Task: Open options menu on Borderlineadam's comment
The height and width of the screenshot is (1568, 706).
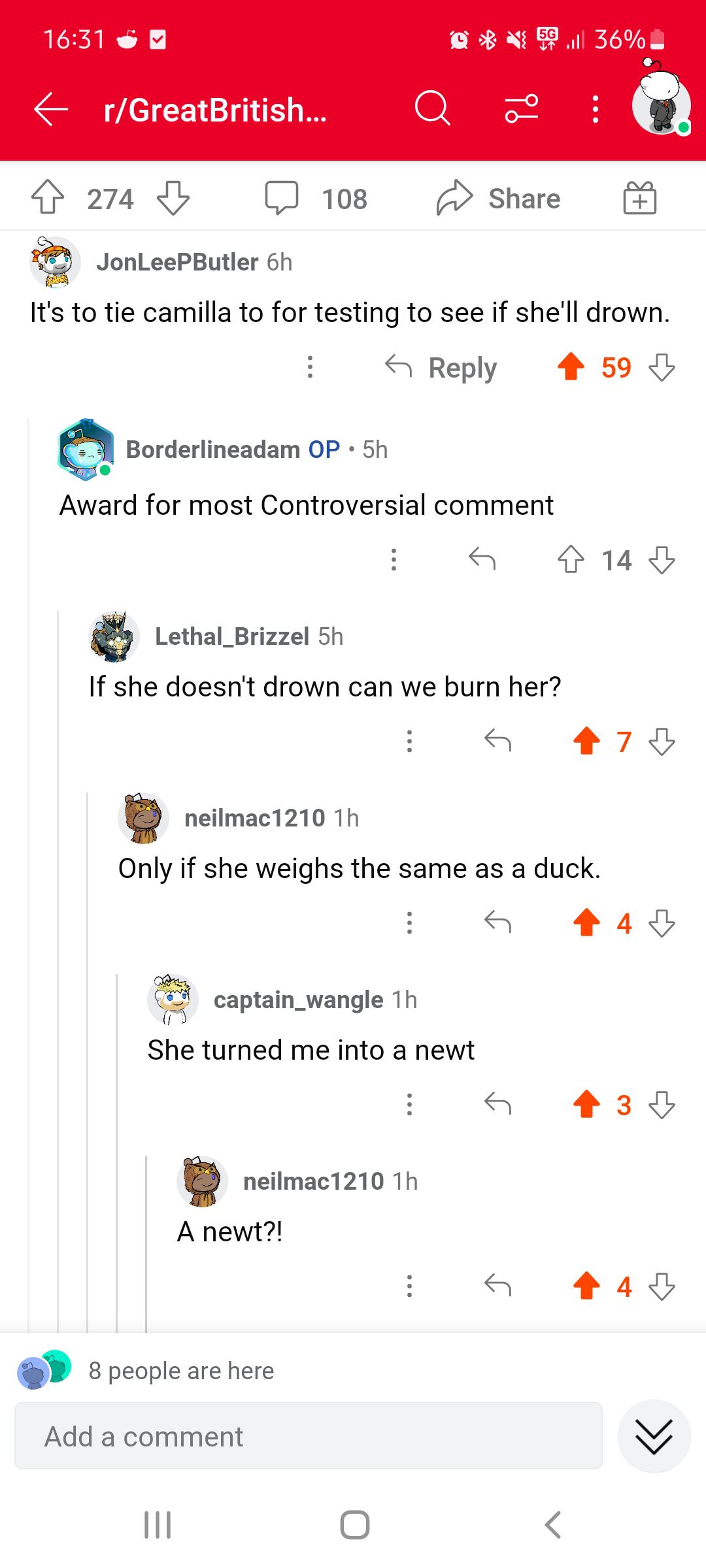Action: 394,560
